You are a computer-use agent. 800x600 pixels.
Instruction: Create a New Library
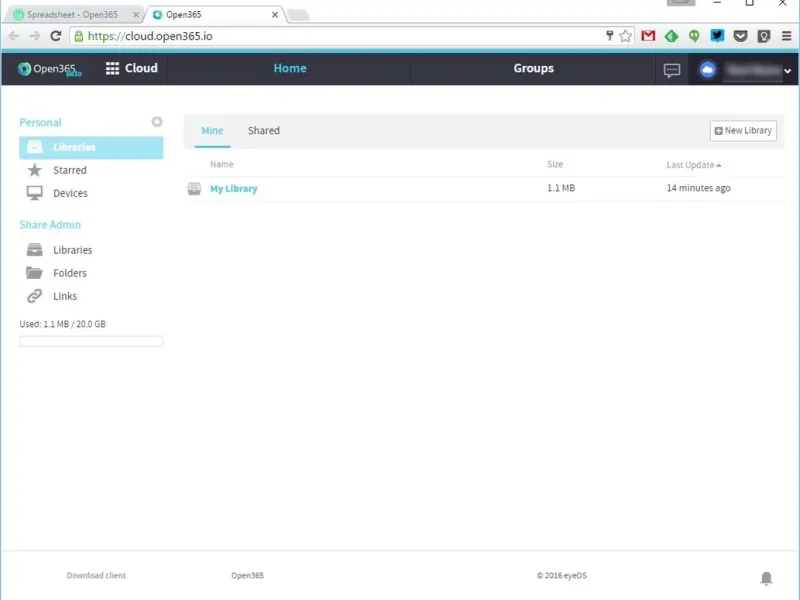743,131
